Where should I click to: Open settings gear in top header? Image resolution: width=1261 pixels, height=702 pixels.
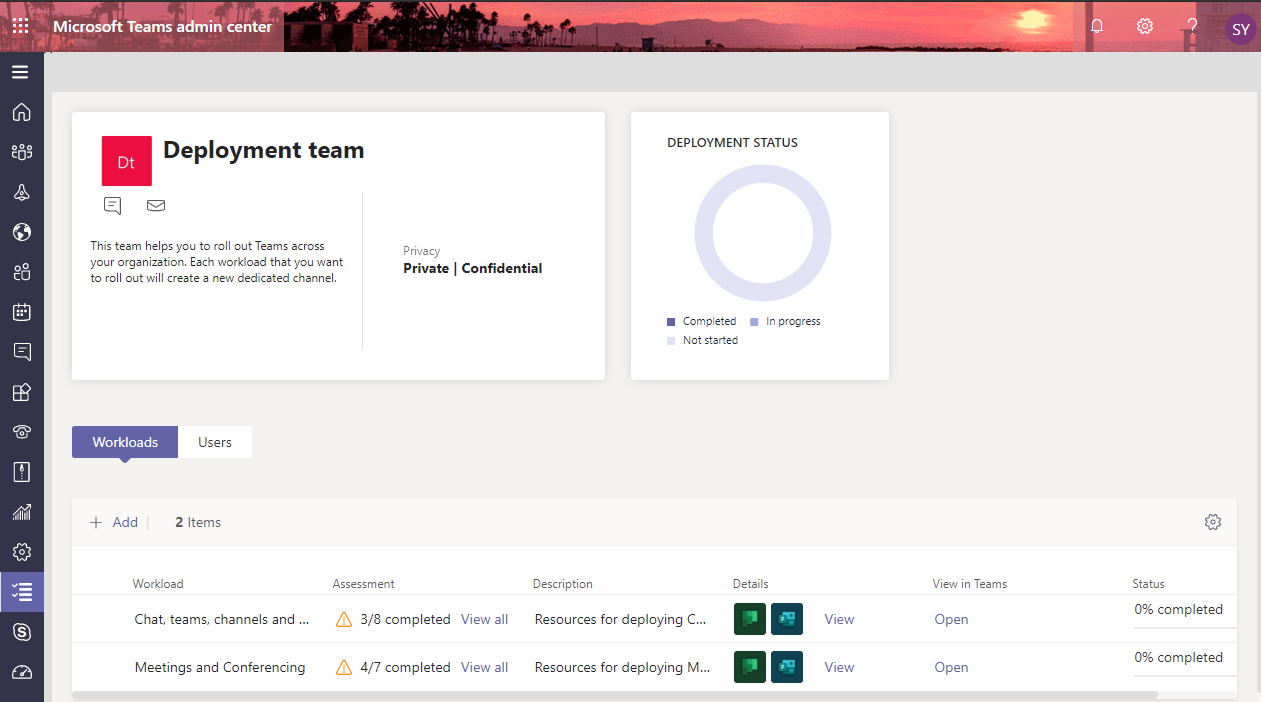[1145, 26]
